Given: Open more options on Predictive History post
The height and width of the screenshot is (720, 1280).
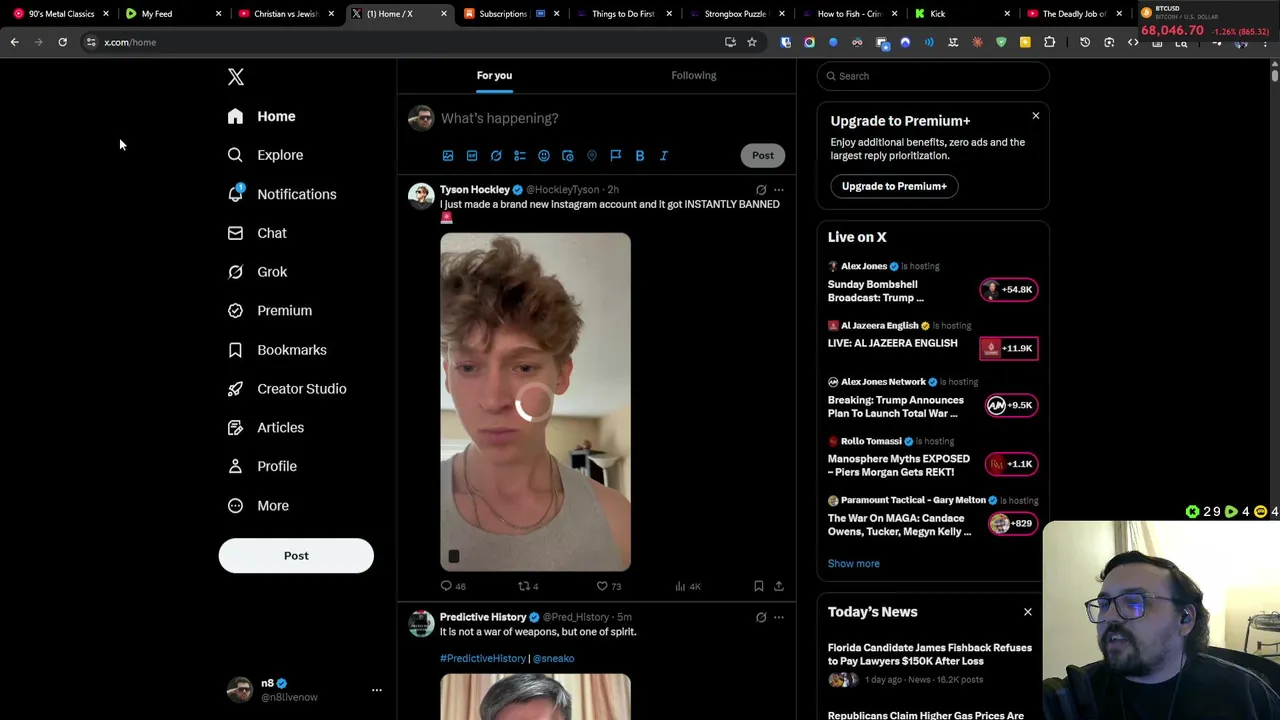Looking at the screenshot, I should [779, 617].
